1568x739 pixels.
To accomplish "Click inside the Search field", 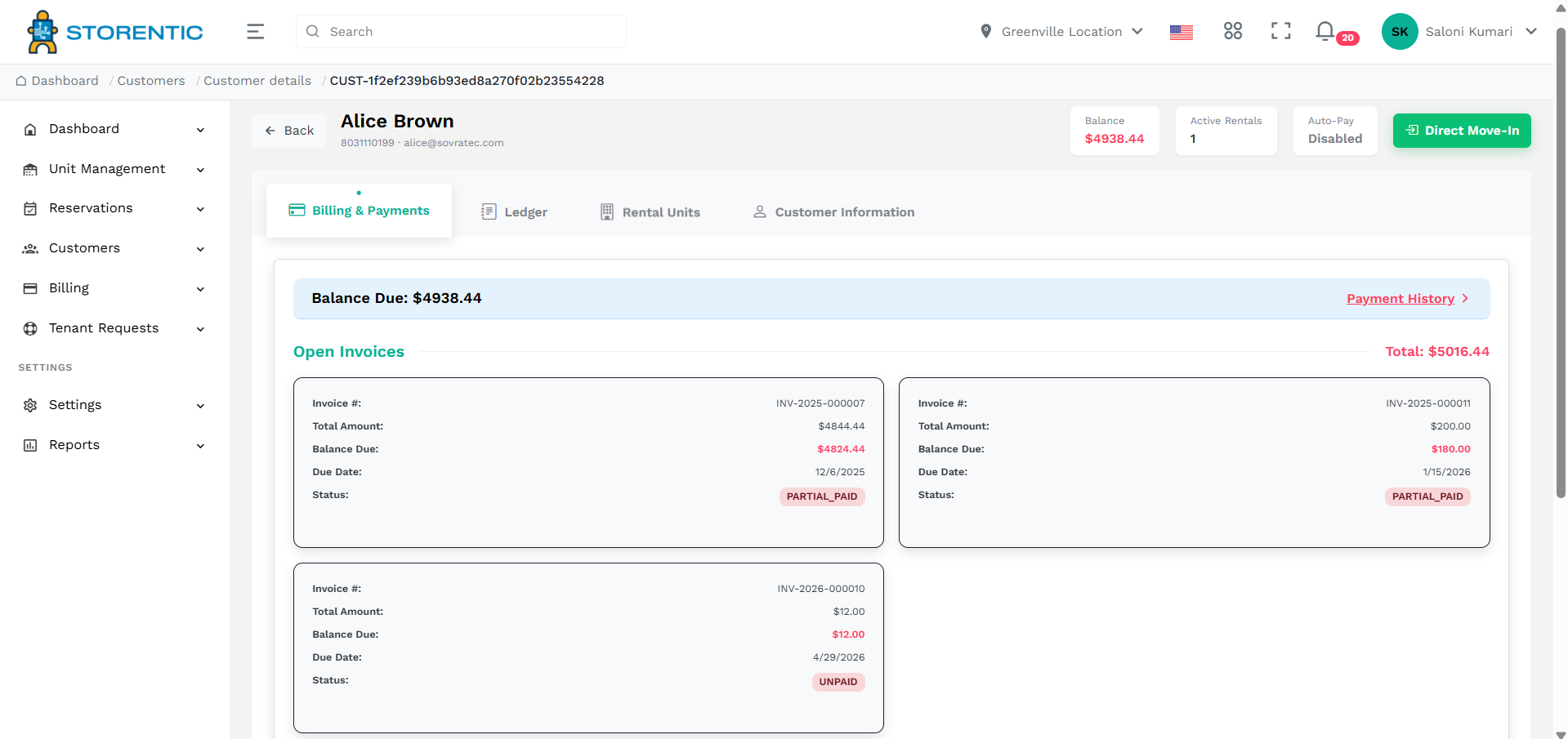I will (x=461, y=31).
